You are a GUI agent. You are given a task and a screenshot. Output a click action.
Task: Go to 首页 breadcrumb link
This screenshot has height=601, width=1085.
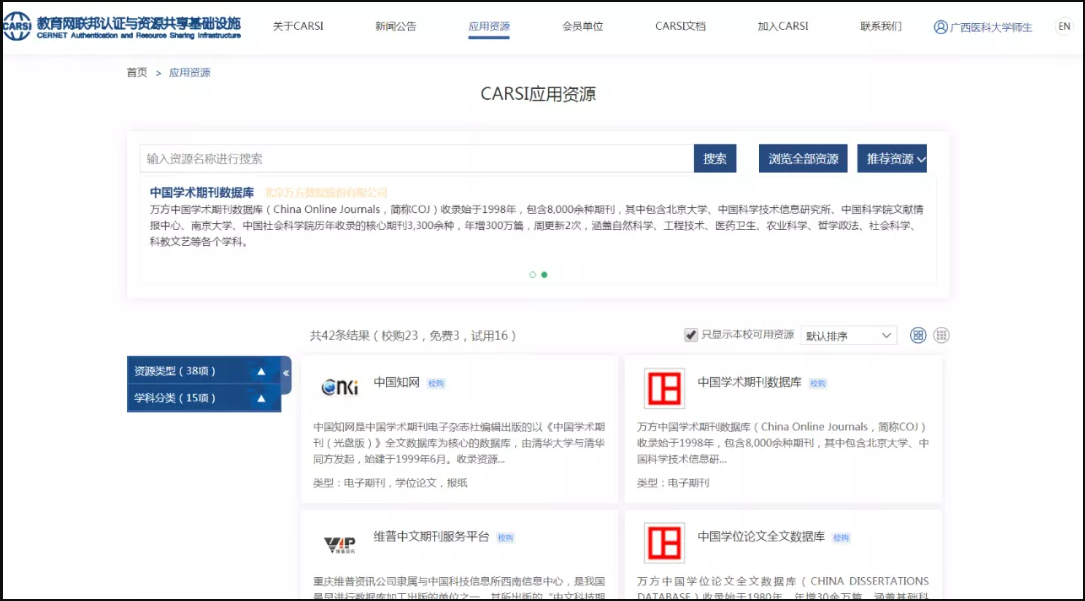[x=137, y=73]
